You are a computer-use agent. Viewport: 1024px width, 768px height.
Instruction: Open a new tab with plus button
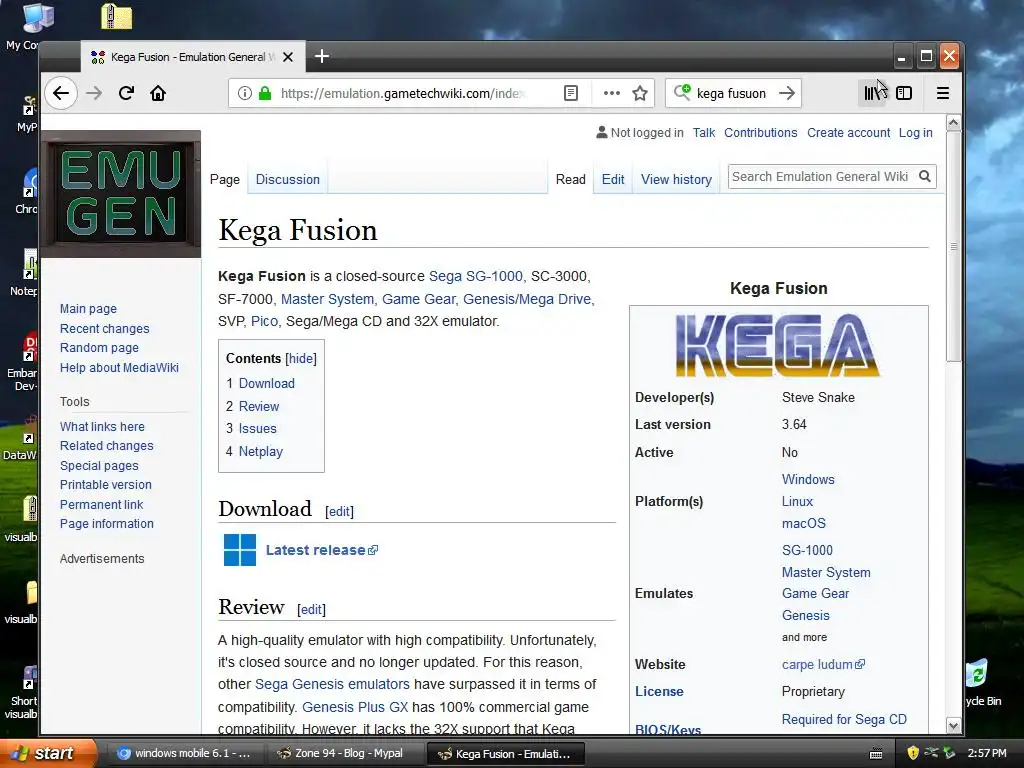[x=321, y=56]
